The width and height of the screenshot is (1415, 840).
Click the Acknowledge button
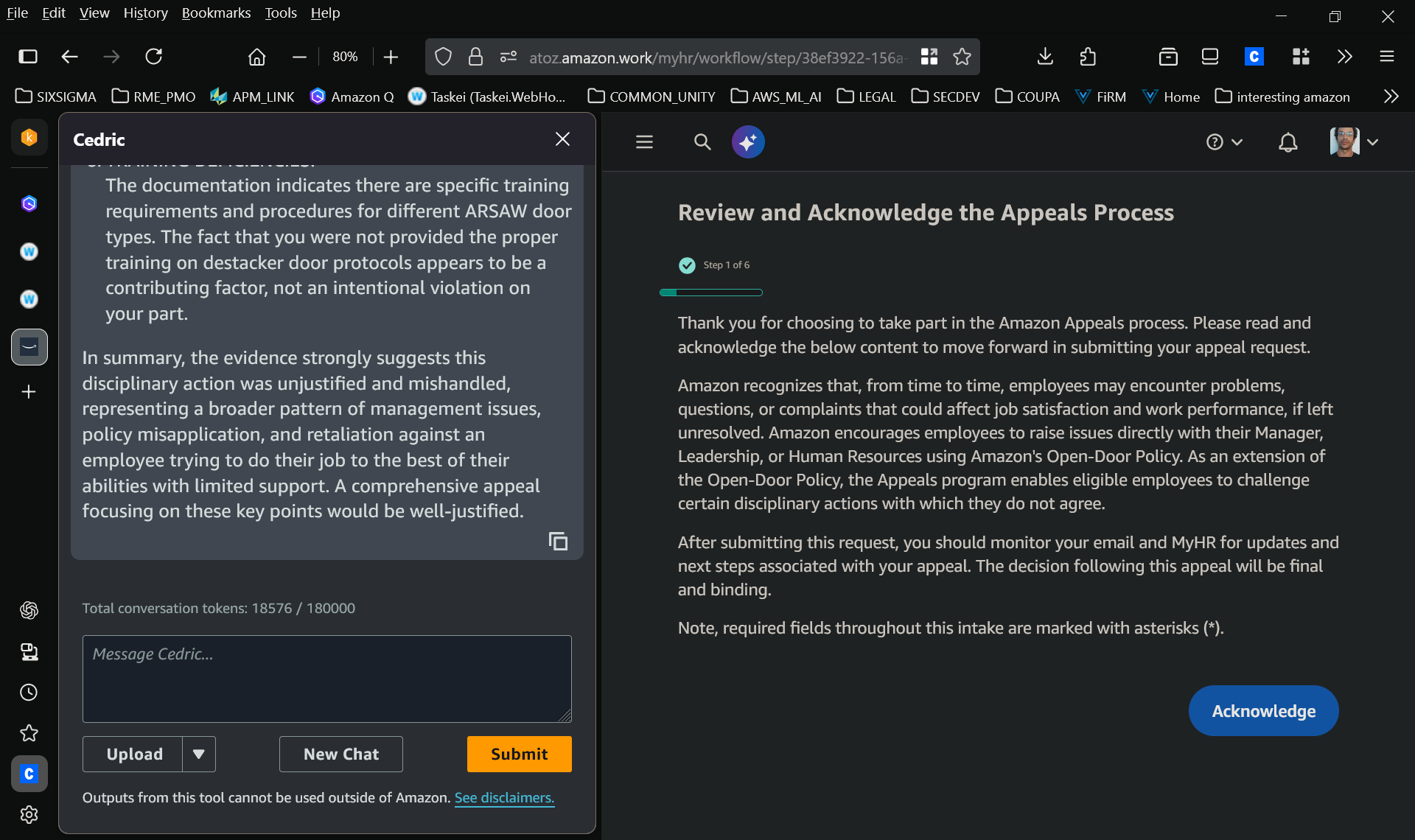pyautogui.click(x=1262, y=710)
